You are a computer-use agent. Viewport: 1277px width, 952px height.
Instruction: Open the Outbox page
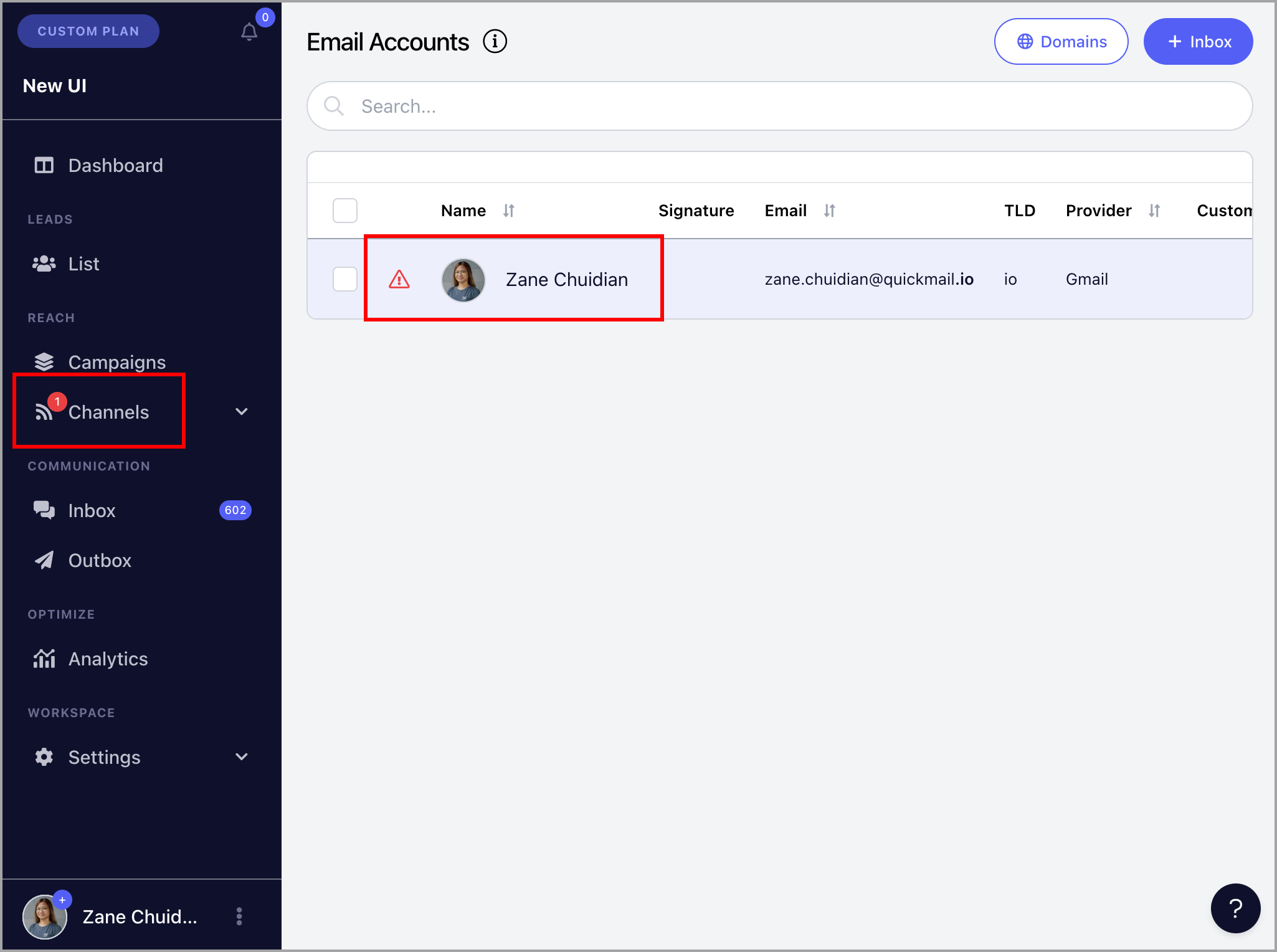pos(100,560)
